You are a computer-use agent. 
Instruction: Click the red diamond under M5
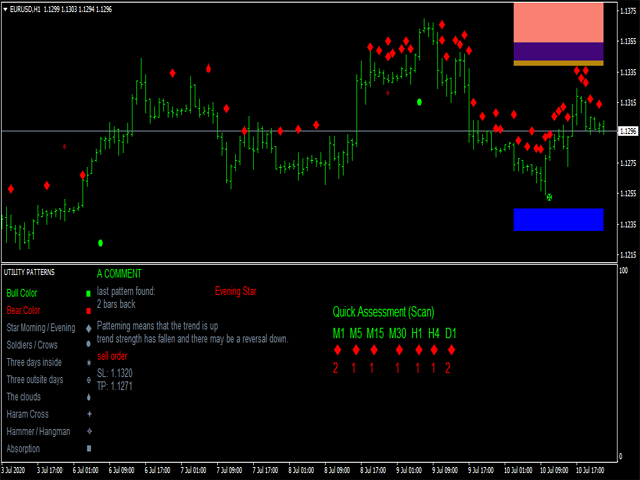[356, 350]
